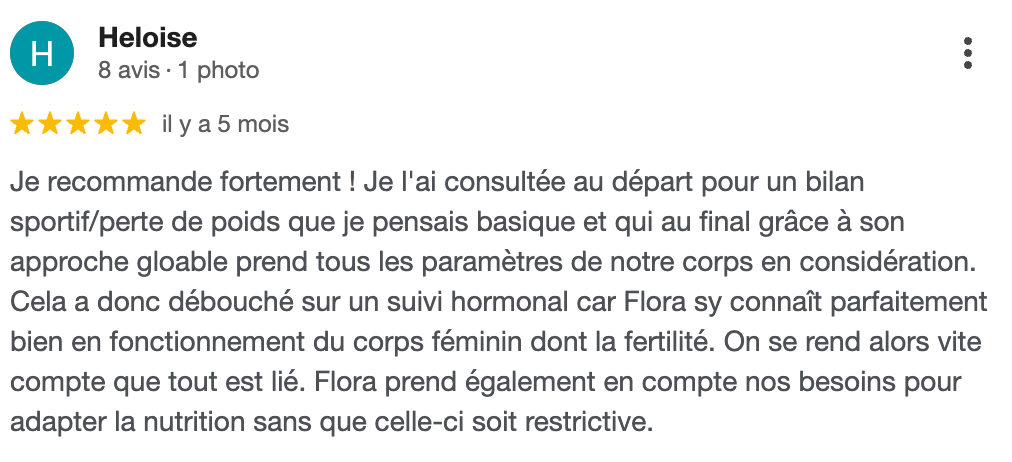This screenshot has height=462, width=1012.
Task: Click the first yellow rating star
Action: (x=22, y=125)
